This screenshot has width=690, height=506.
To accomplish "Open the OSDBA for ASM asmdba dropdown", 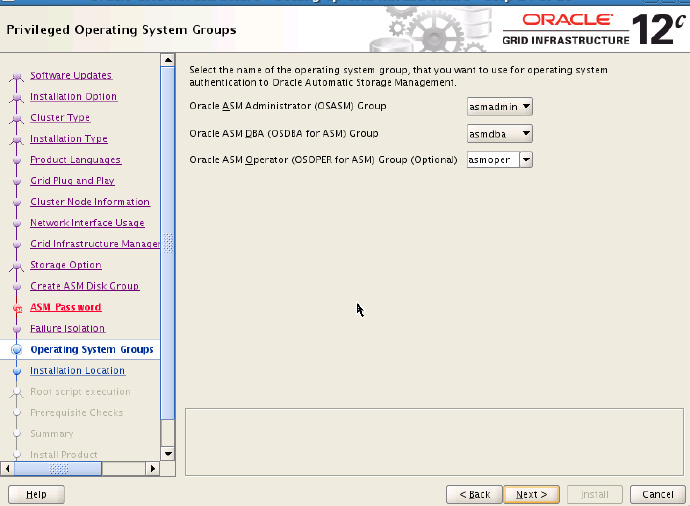I will [499, 134].
